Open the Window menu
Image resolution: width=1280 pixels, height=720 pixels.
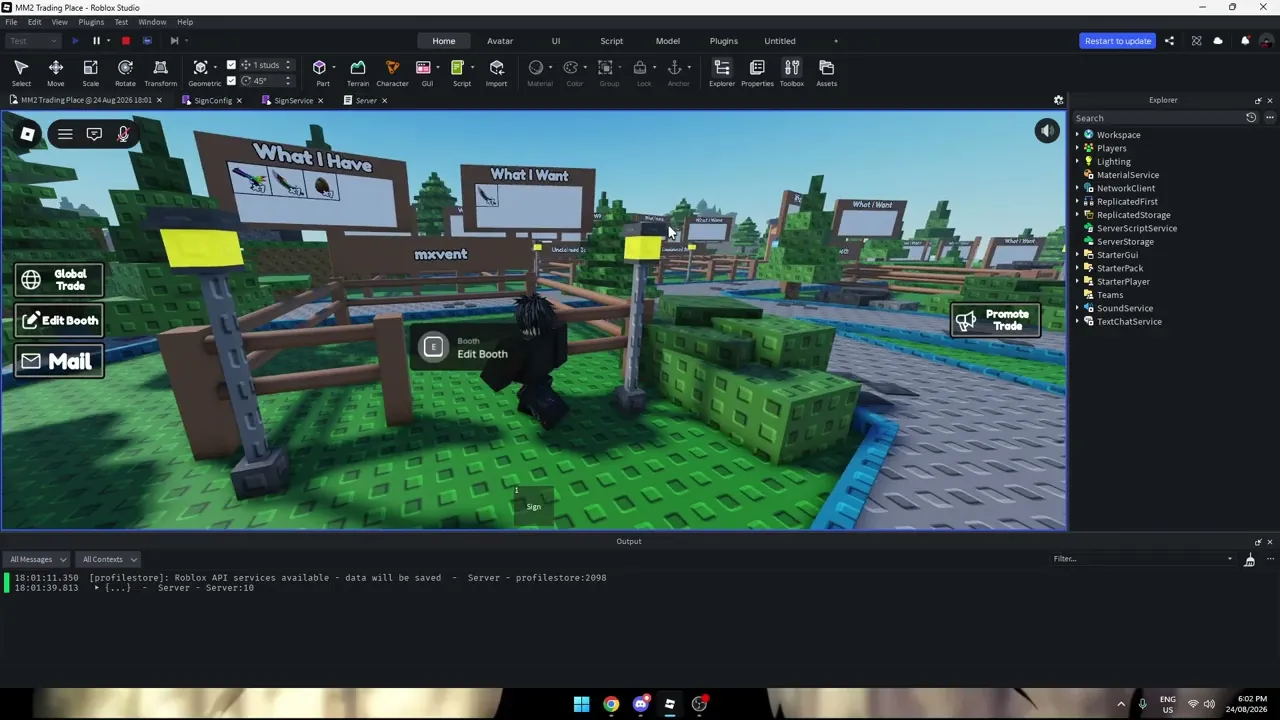(152, 22)
